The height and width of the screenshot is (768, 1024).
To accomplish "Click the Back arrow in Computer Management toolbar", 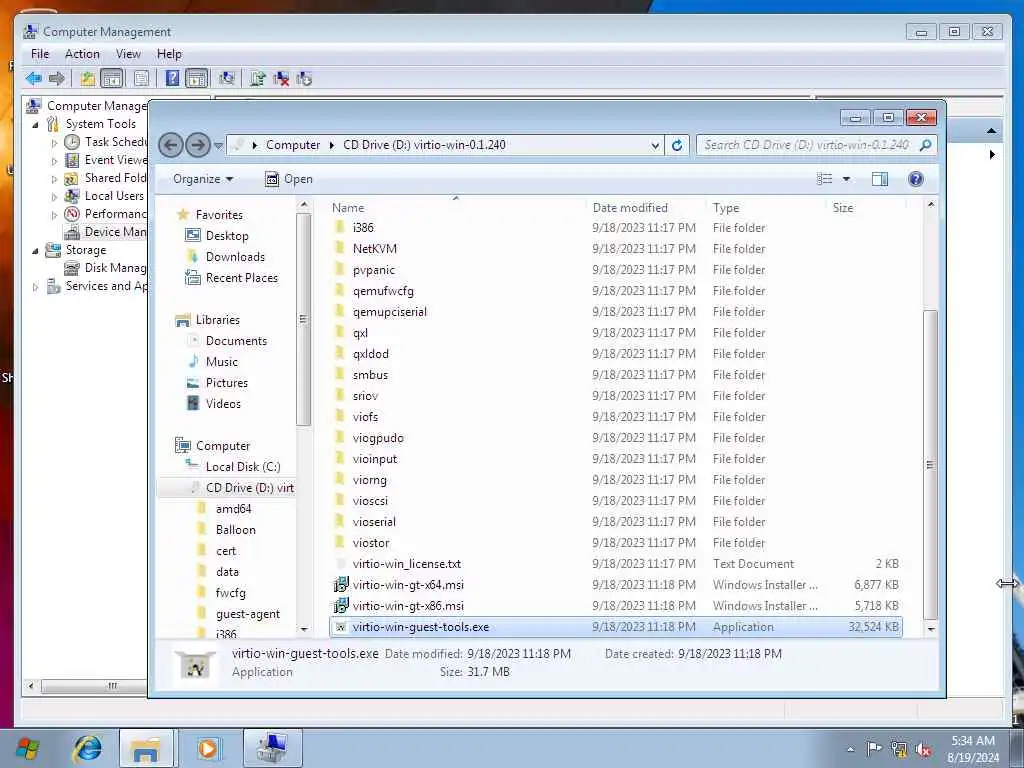I will [34, 79].
